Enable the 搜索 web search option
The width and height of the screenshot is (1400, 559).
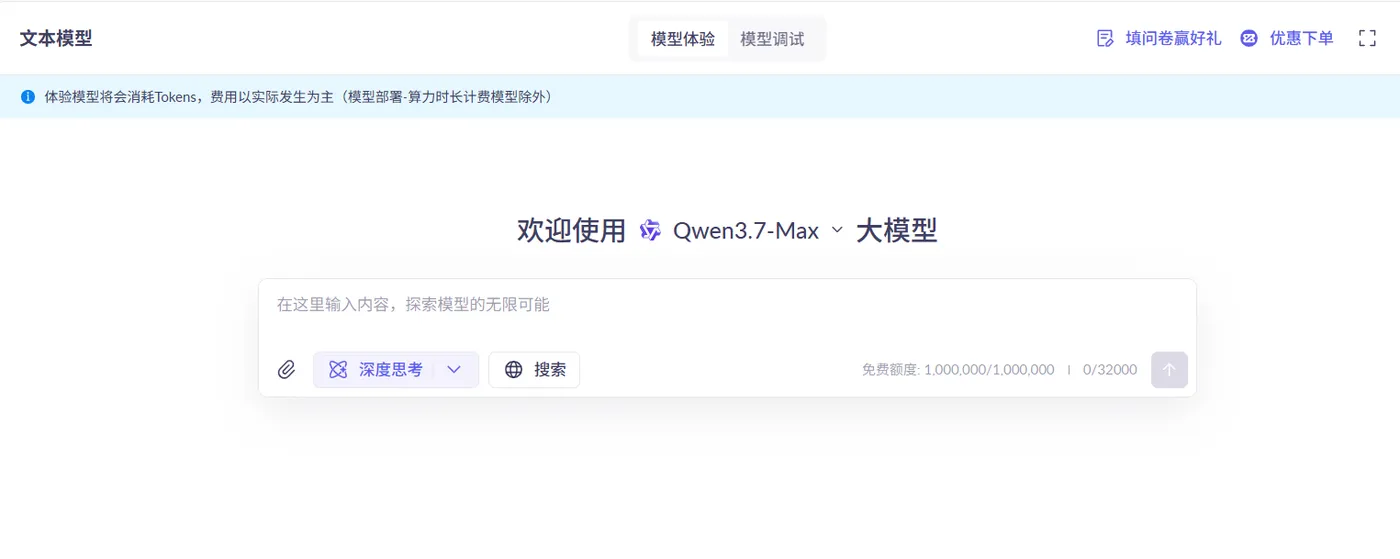[534, 370]
